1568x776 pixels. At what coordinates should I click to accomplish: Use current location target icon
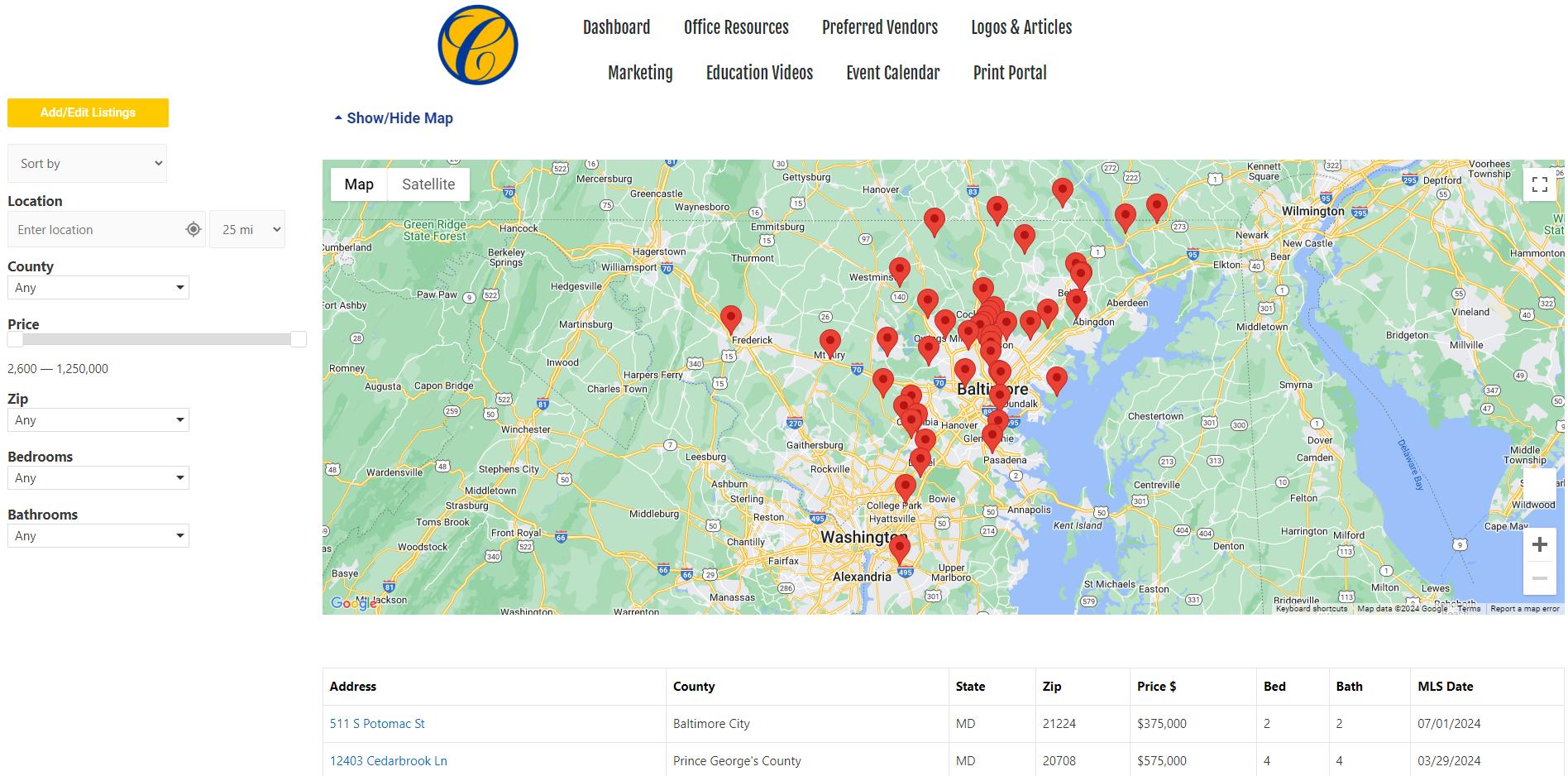point(194,229)
